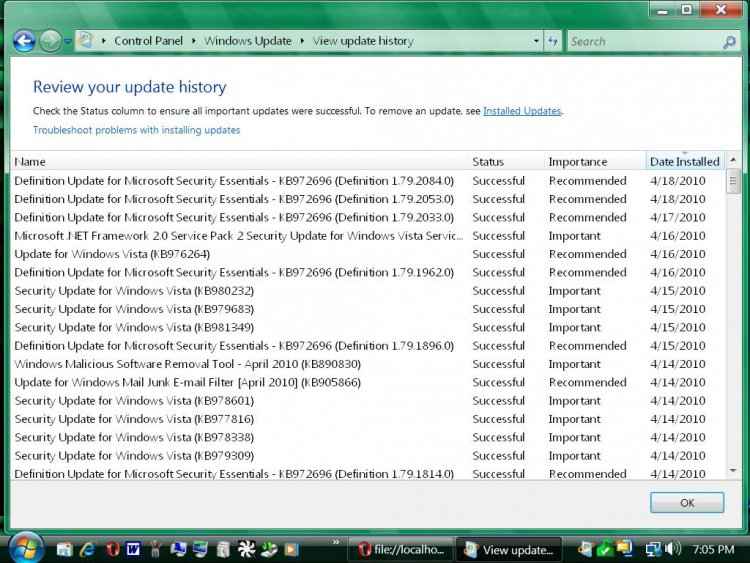This screenshot has width=750, height=563.
Task: Open the volume speaker tray icon
Action: [673, 549]
